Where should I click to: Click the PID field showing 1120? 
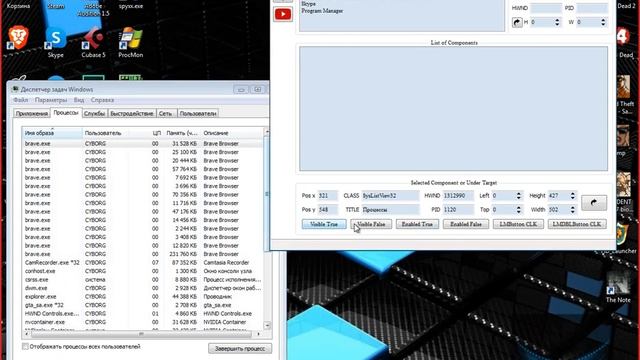[458, 209]
